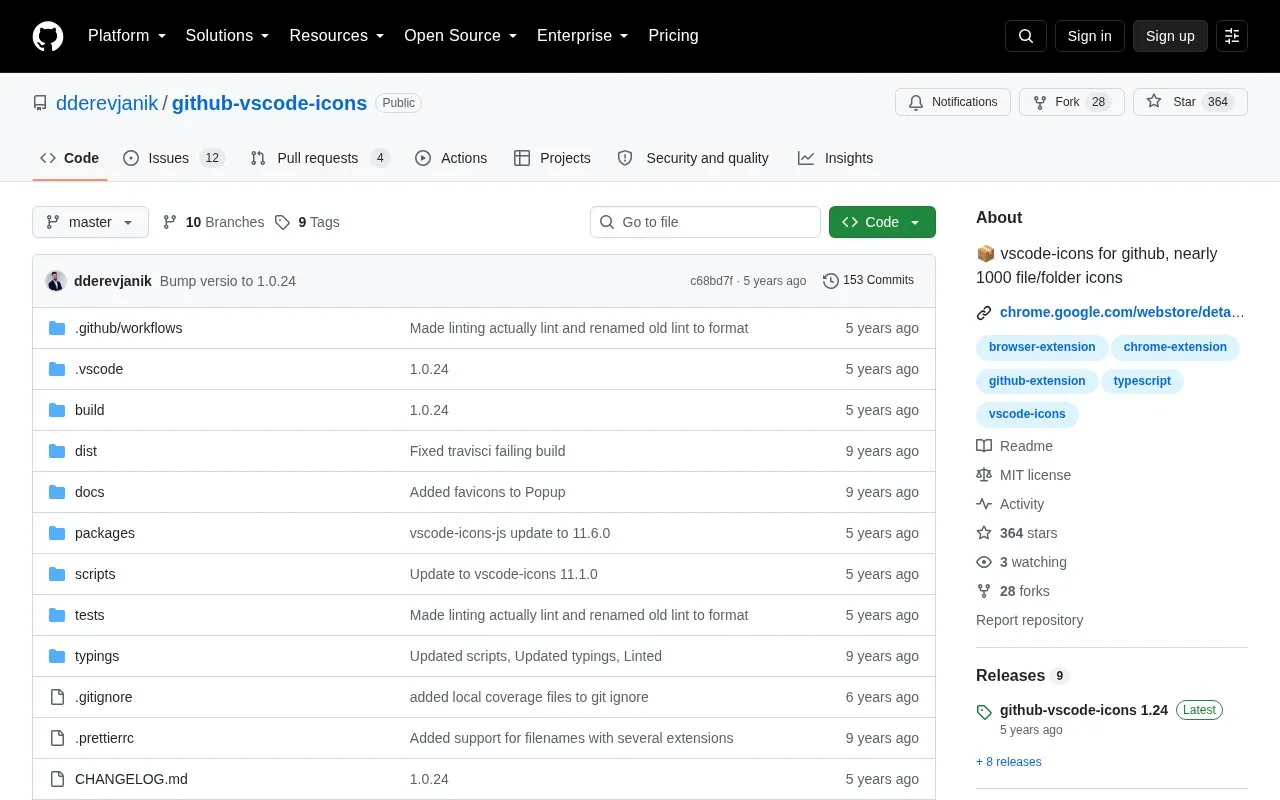Open 9 Tags list
This screenshot has width=1280, height=800.
click(307, 222)
